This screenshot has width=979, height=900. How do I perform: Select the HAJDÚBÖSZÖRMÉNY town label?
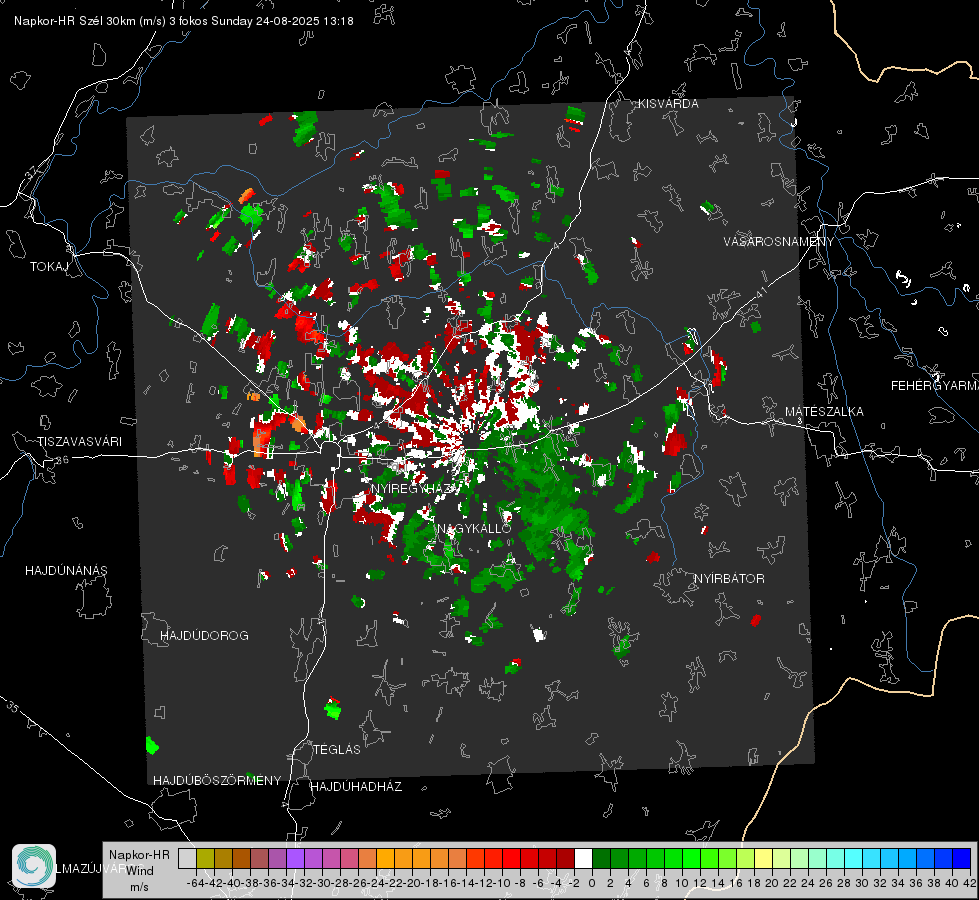pos(217,781)
